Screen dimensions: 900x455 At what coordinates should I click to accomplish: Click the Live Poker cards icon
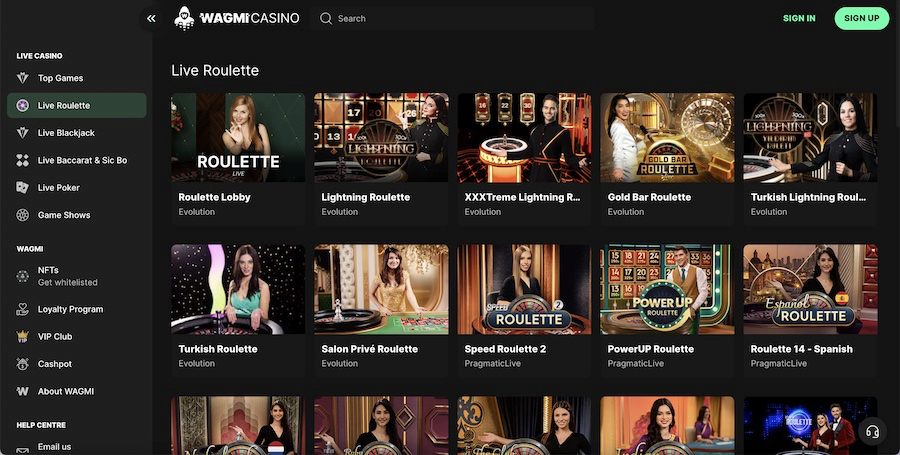click(x=22, y=188)
